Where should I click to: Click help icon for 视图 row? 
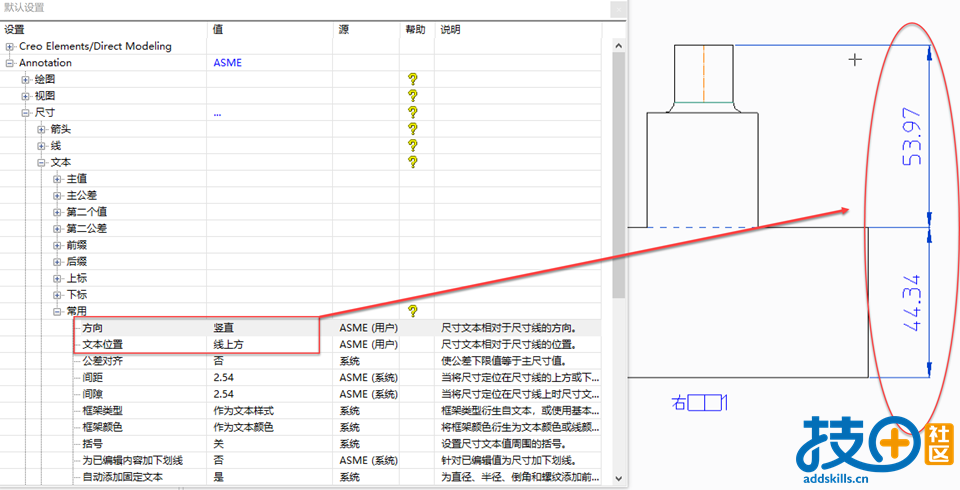(x=413, y=96)
